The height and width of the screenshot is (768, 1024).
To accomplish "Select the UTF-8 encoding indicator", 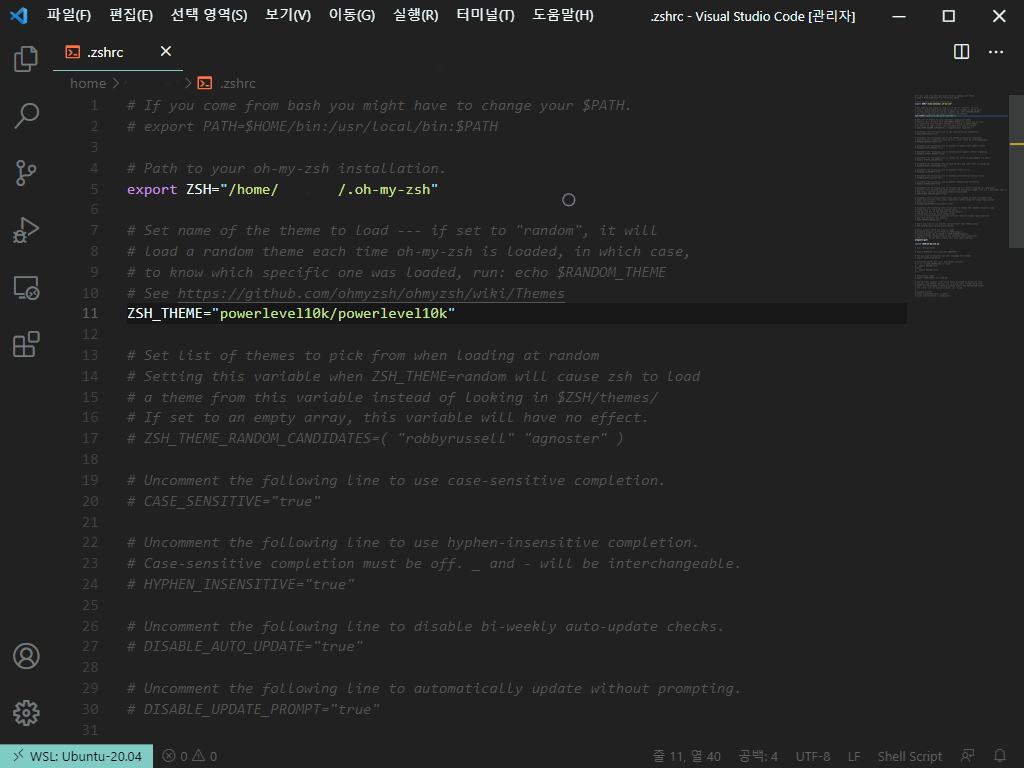I will (x=812, y=756).
